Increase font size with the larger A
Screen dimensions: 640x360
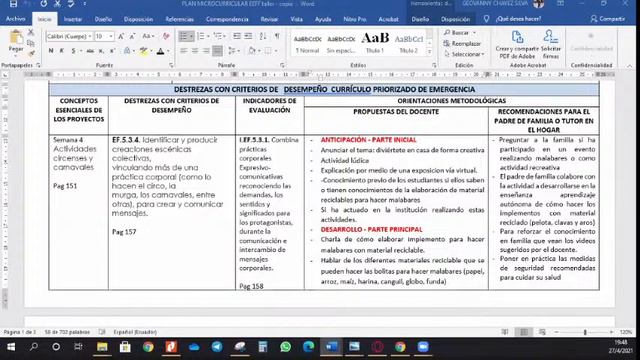[x=121, y=36]
